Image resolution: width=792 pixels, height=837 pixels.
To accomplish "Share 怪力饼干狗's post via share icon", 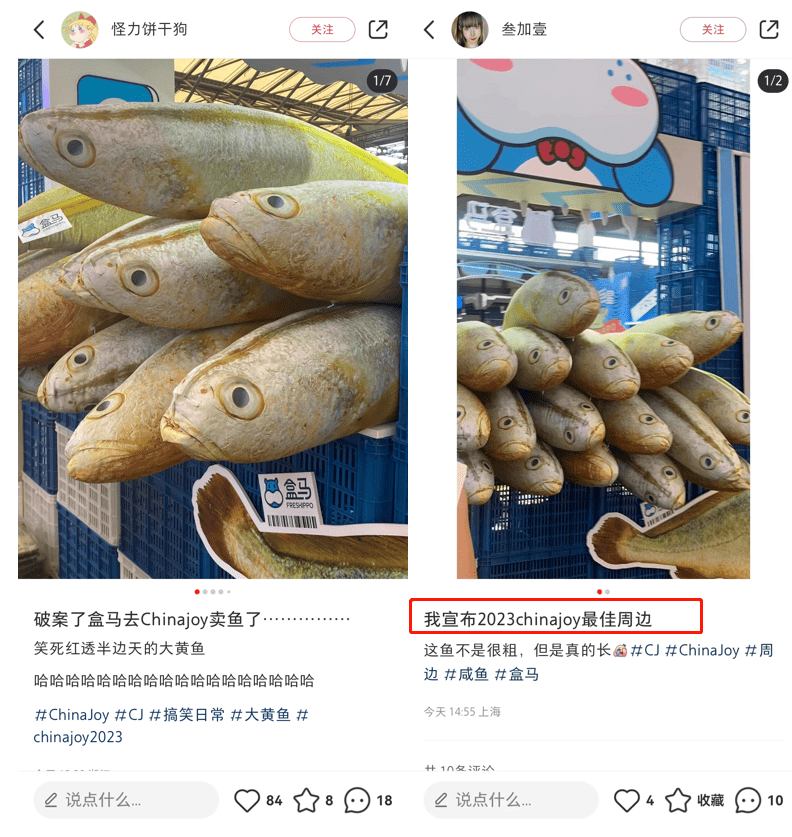I will (x=378, y=29).
